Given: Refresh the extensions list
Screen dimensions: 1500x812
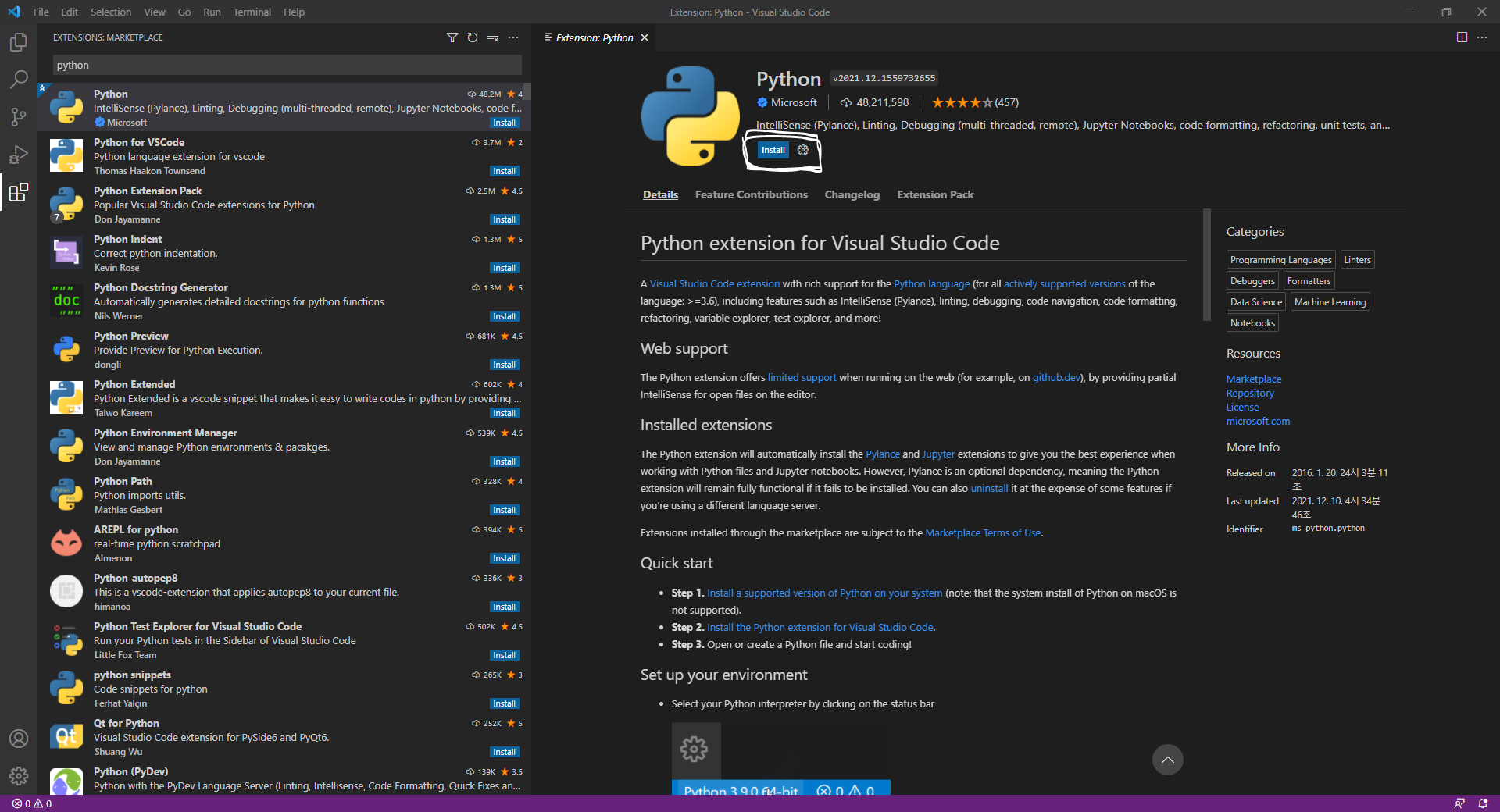Looking at the screenshot, I should (x=473, y=37).
